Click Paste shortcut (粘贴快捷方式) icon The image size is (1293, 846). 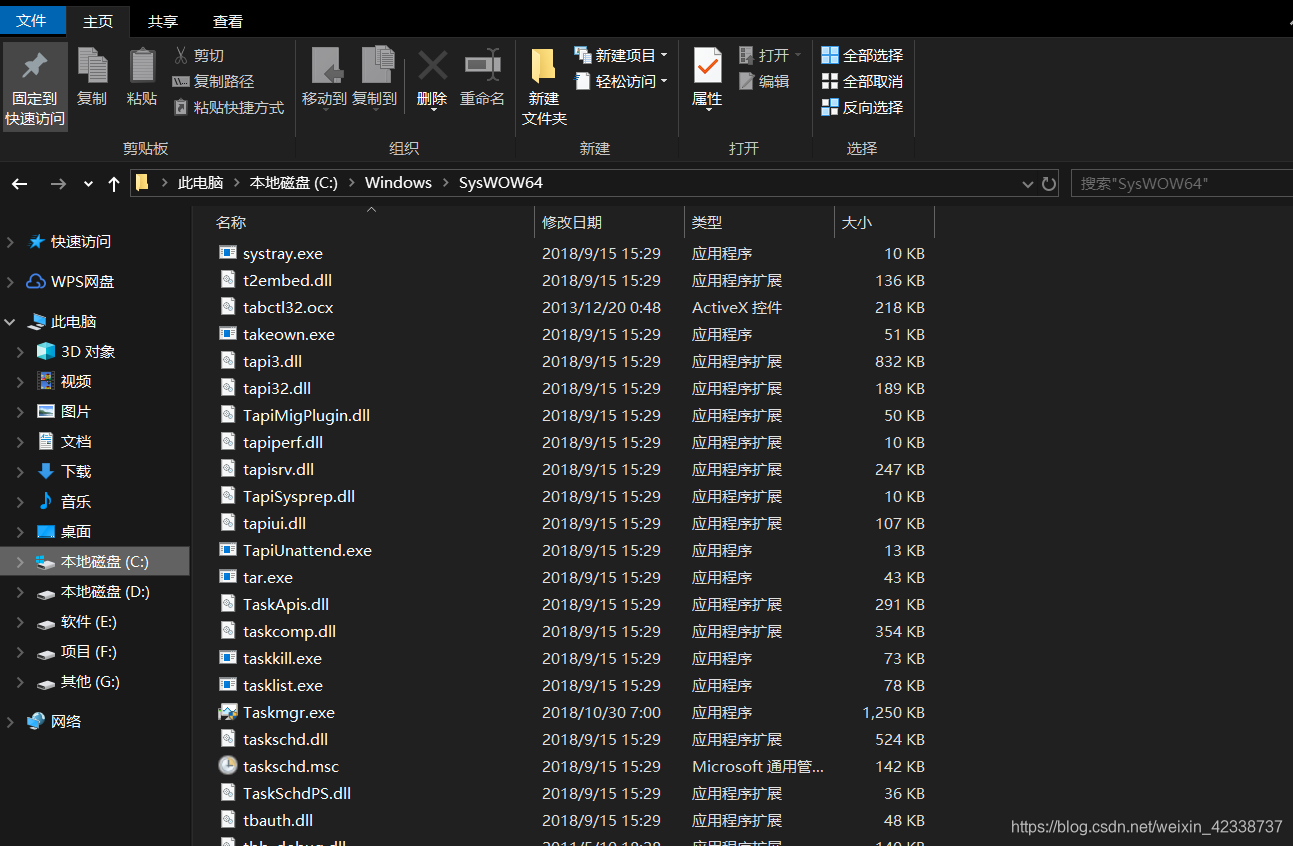181,108
